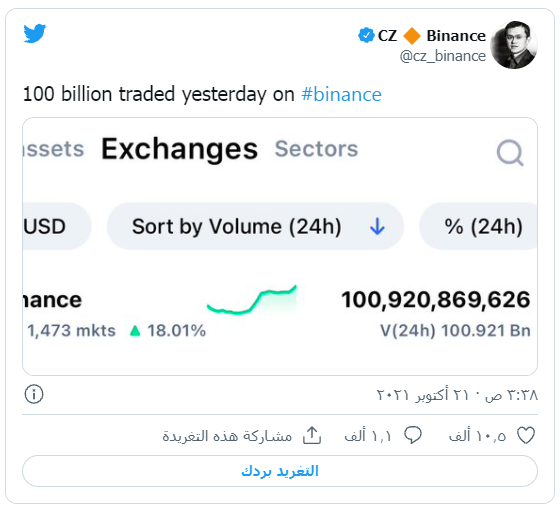Open the USD currency pill
Screen dimensions: 560x508
56,226
